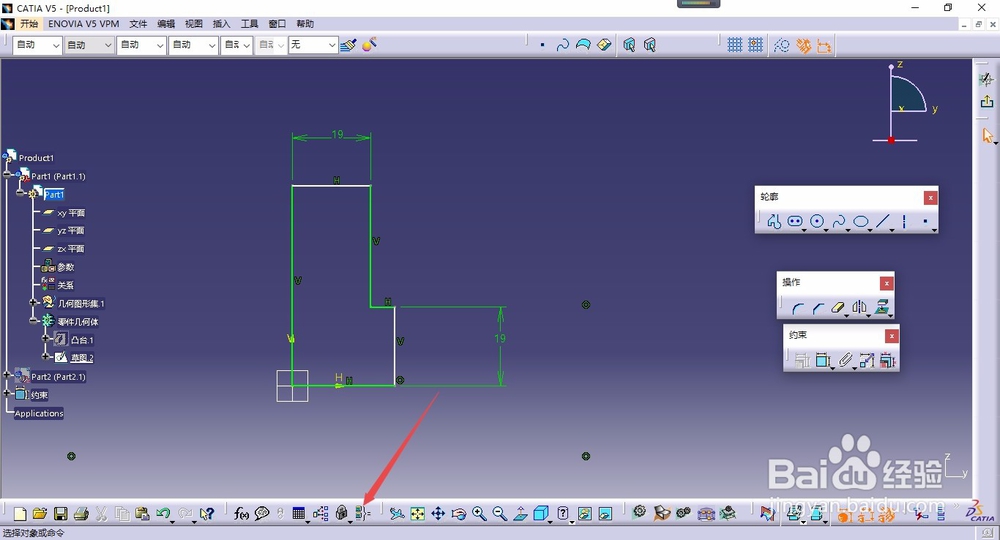This screenshot has width=1000, height=540.
Task: Select the Pan arrows tool
Action: point(438,514)
